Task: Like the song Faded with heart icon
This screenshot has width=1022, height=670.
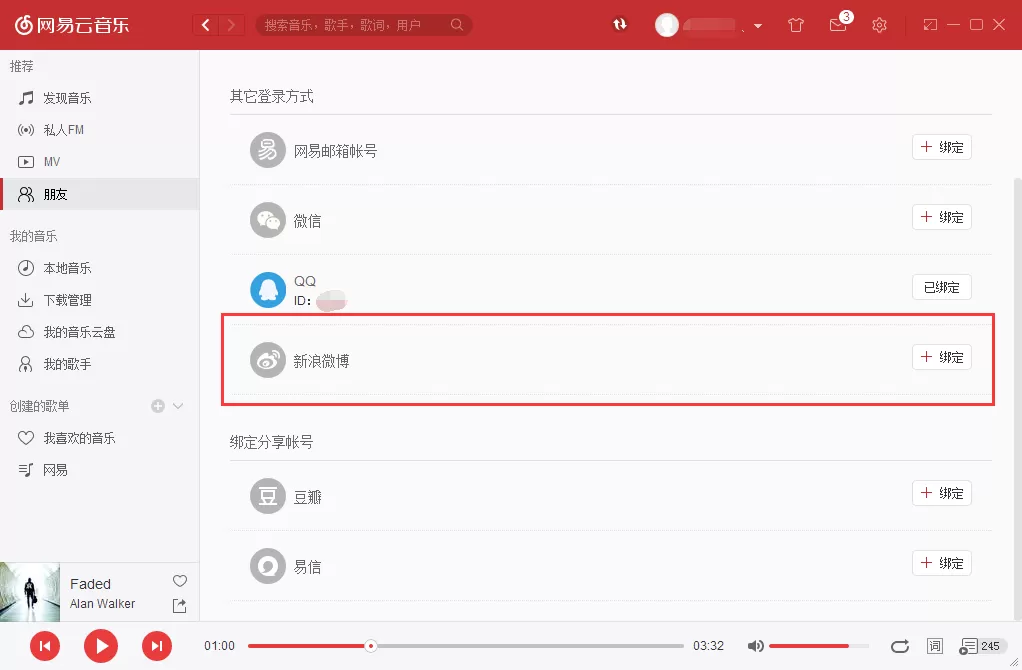Action: click(180, 581)
